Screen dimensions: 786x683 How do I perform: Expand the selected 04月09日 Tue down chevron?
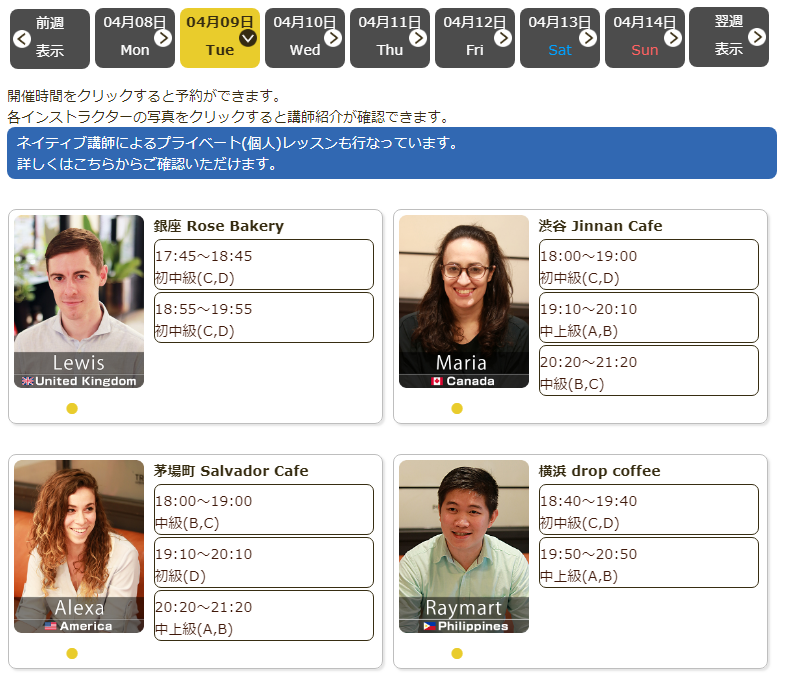click(x=248, y=38)
